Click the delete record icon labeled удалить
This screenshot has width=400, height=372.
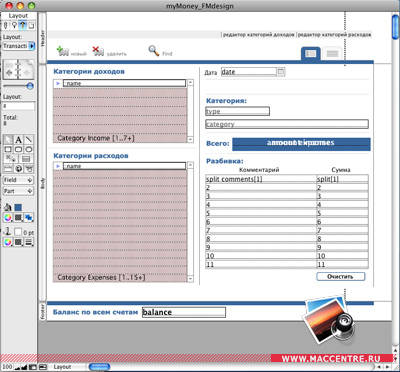pos(98,51)
